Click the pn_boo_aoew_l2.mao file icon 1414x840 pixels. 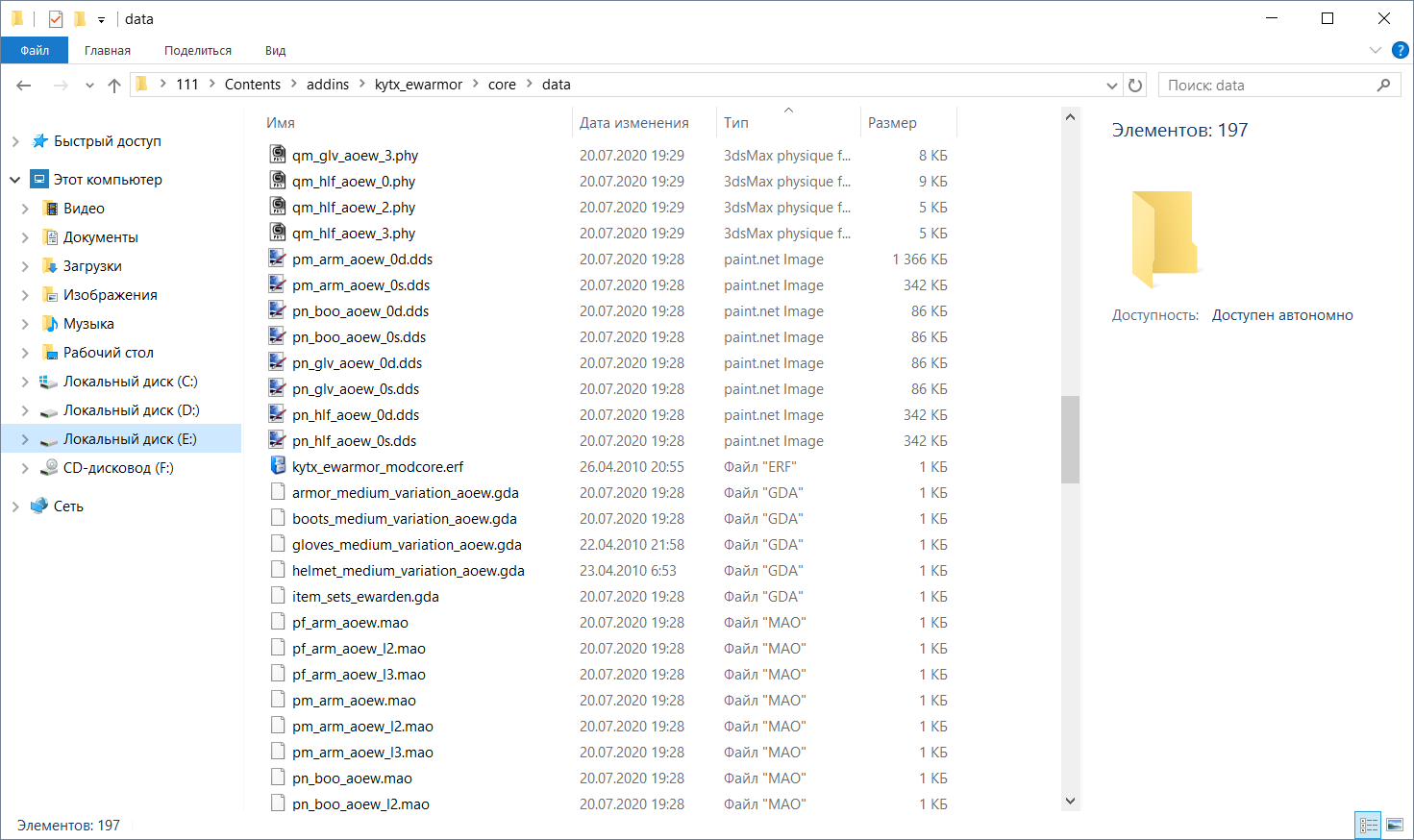tap(277, 803)
